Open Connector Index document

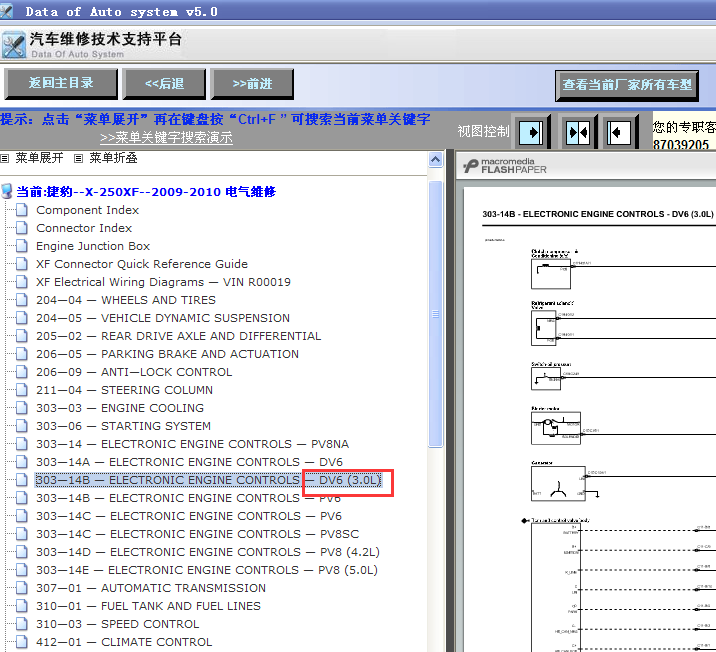pyautogui.click(x=84, y=228)
